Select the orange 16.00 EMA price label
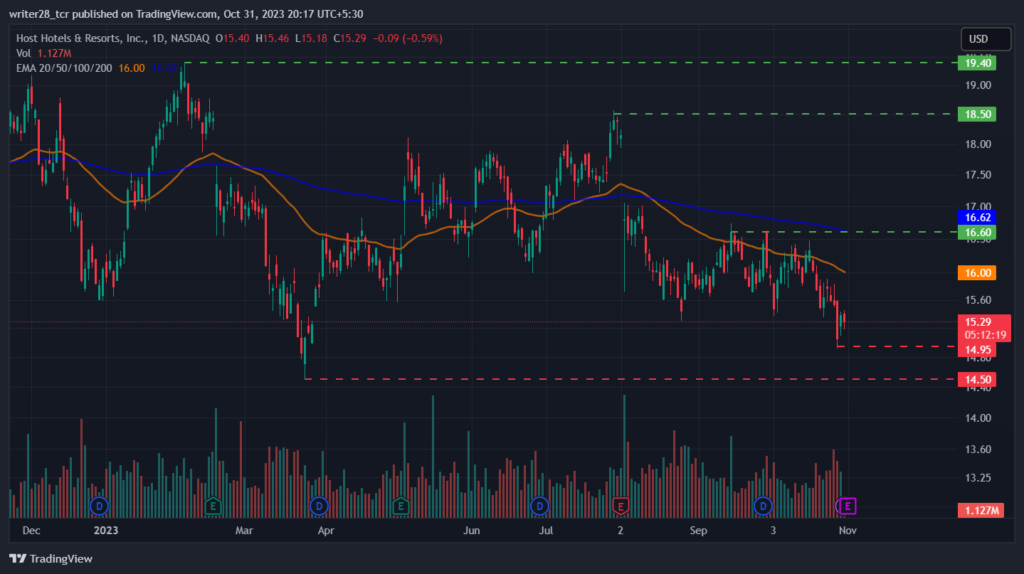The height and width of the screenshot is (574, 1024). pos(977,273)
